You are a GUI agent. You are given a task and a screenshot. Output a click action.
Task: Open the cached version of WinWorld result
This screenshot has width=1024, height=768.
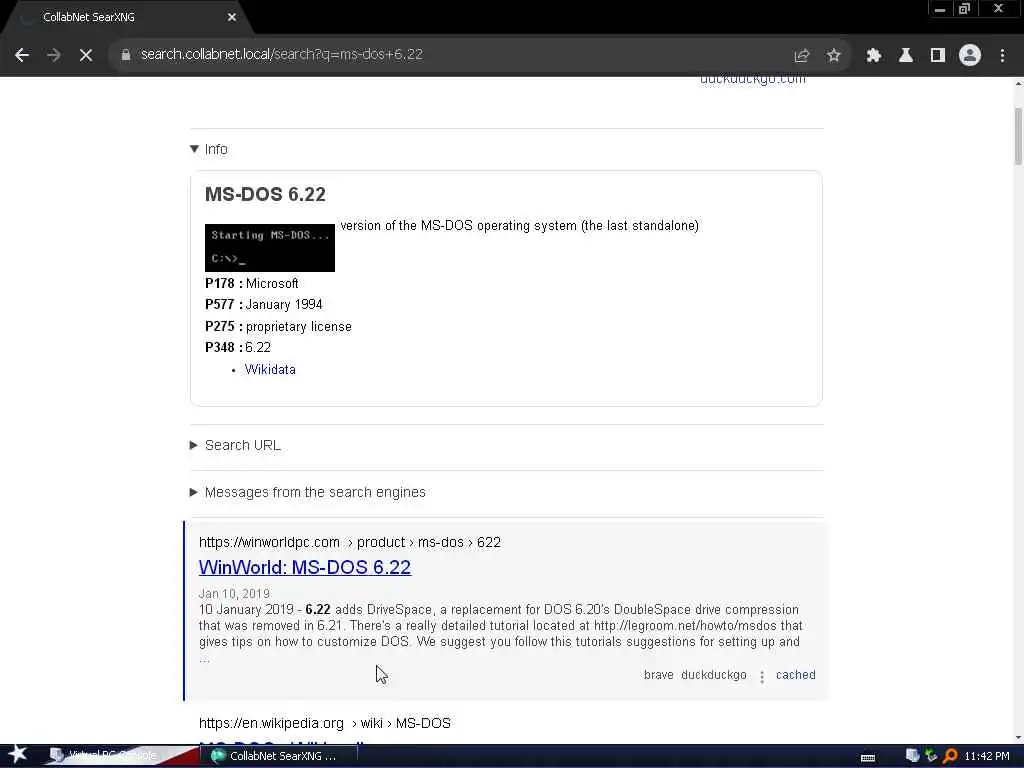point(795,675)
